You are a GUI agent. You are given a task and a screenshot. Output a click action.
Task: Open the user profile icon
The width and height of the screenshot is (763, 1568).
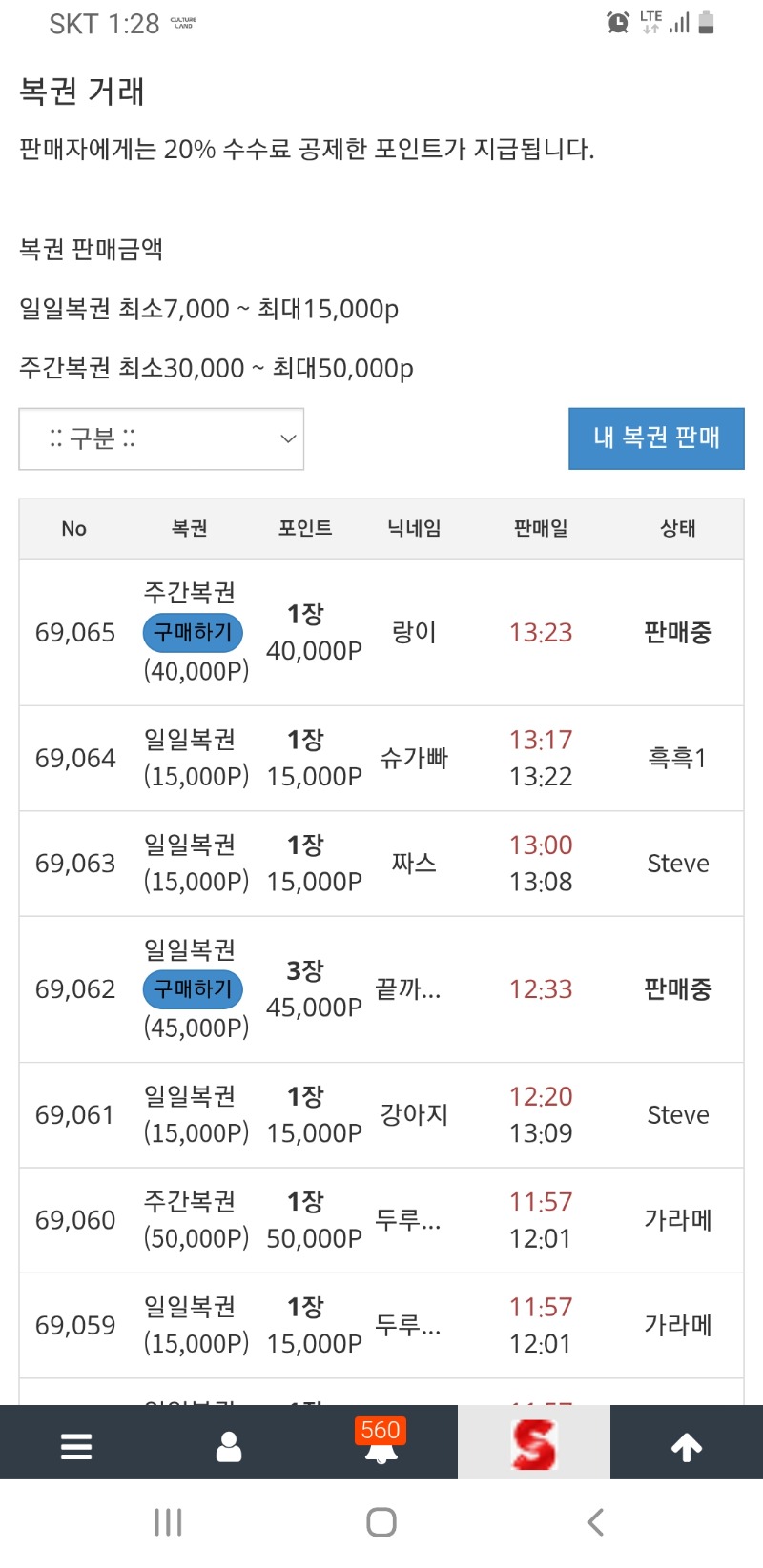click(x=229, y=1446)
